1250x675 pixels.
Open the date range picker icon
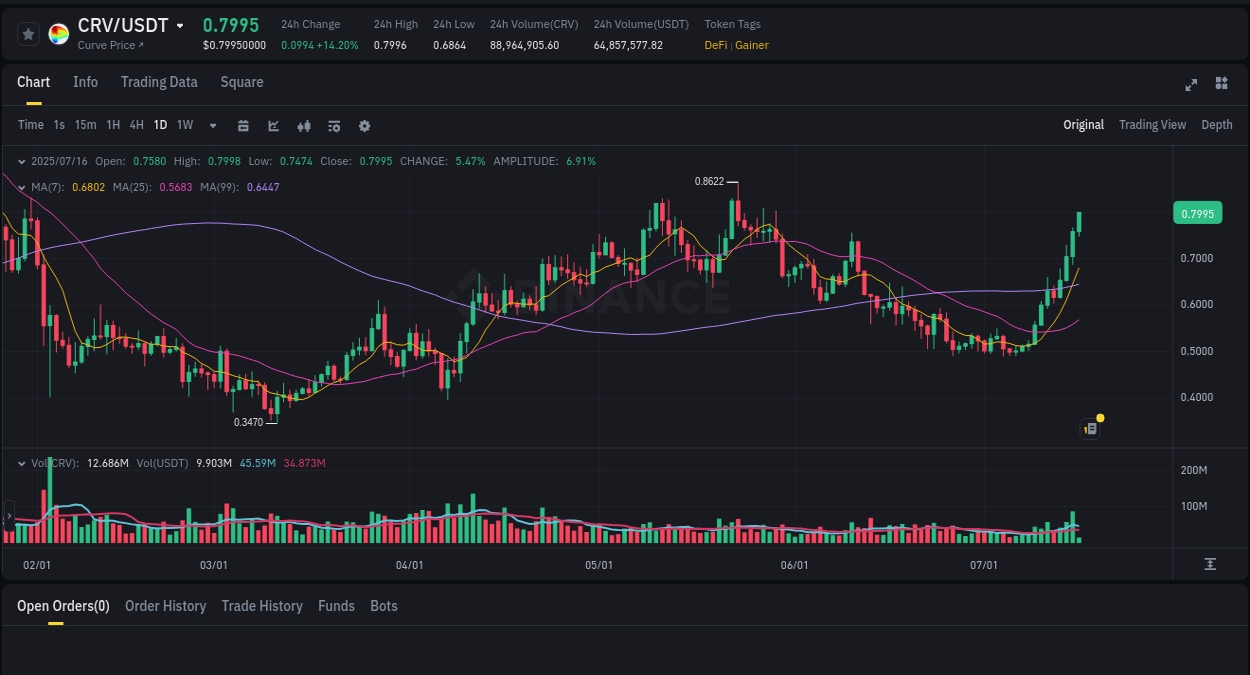pyautogui.click(x=243, y=125)
